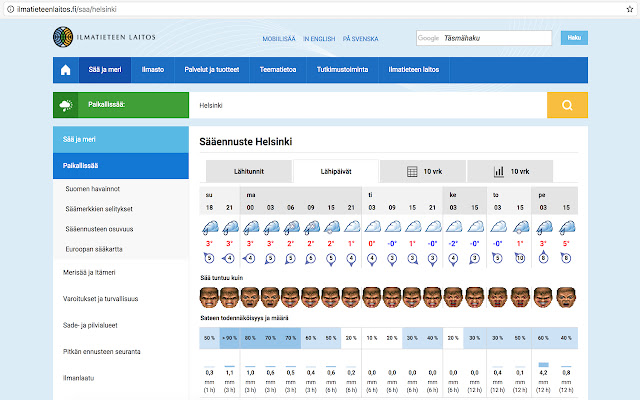Switch to the Lähitunnit tab
The height and width of the screenshot is (400, 640).
tap(249, 171)
